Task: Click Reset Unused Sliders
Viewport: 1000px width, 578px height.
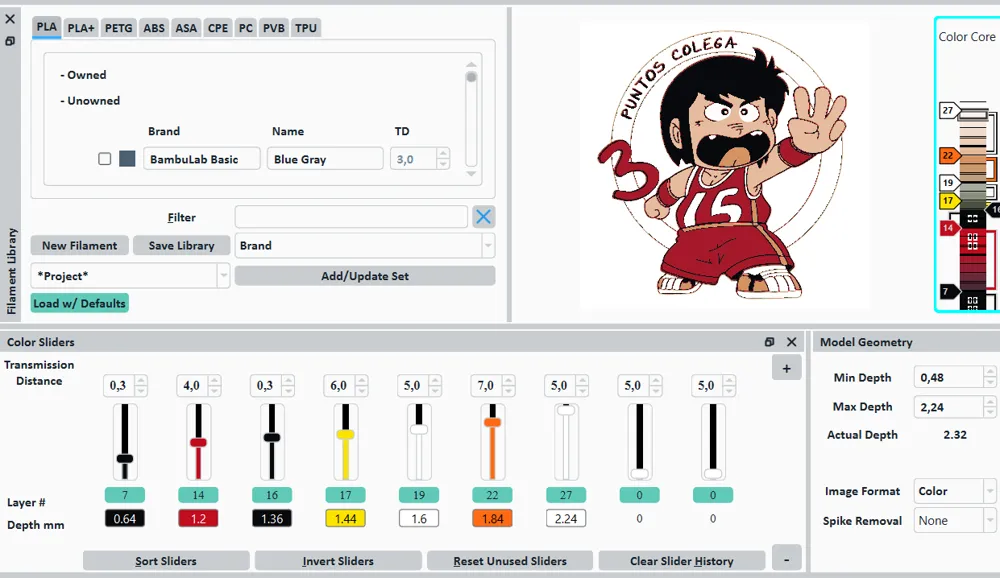Action: point(510,561)
